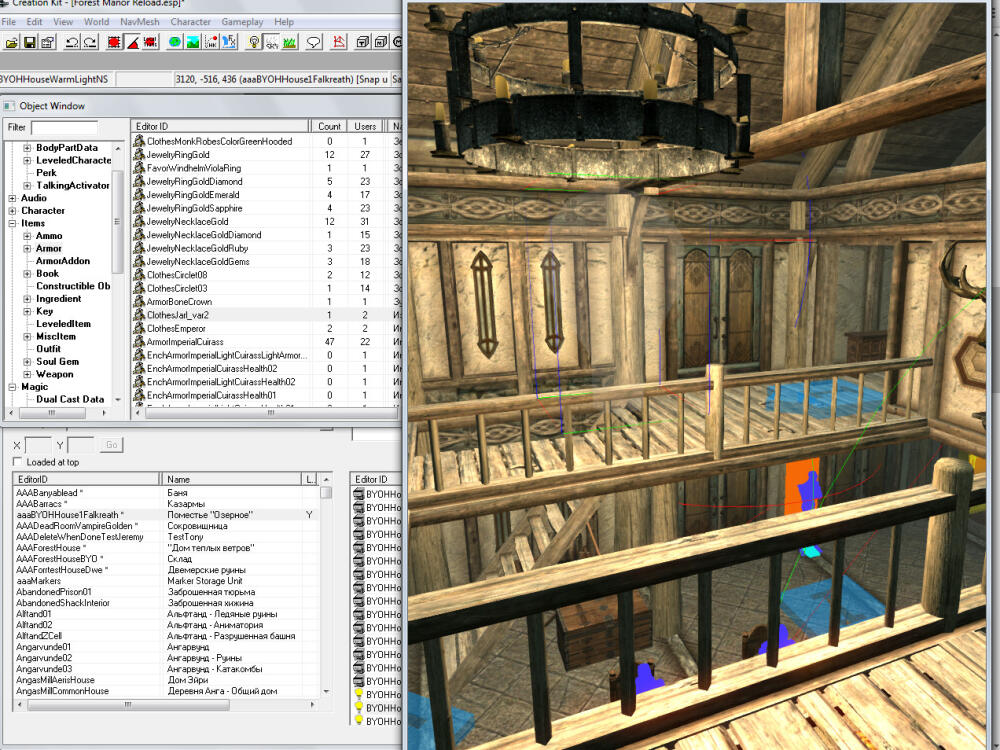Screen dimensions: 1000x750
Task: Click the Object Window Filter input field
Action: 64,128
